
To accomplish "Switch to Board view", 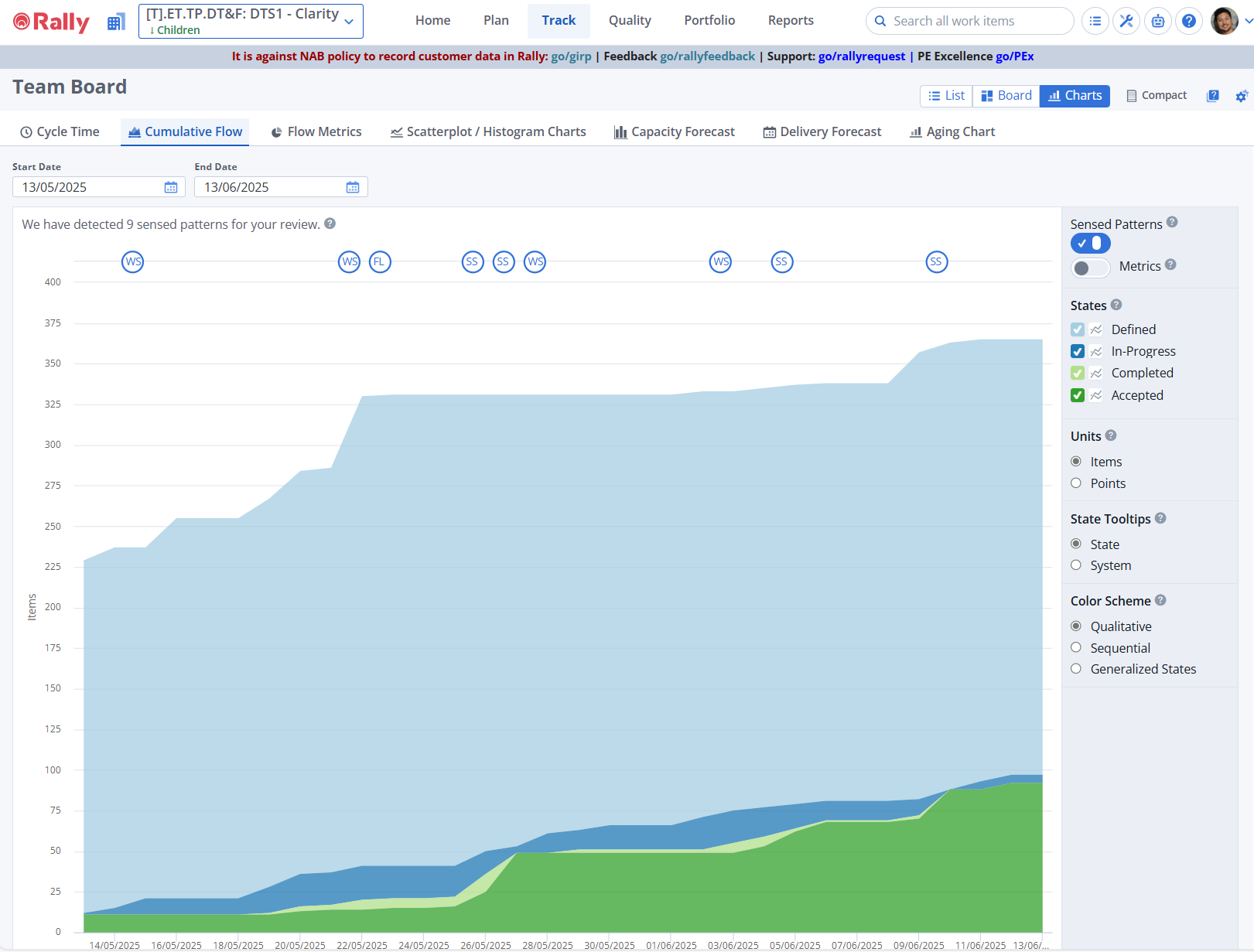I will 1006,96.
